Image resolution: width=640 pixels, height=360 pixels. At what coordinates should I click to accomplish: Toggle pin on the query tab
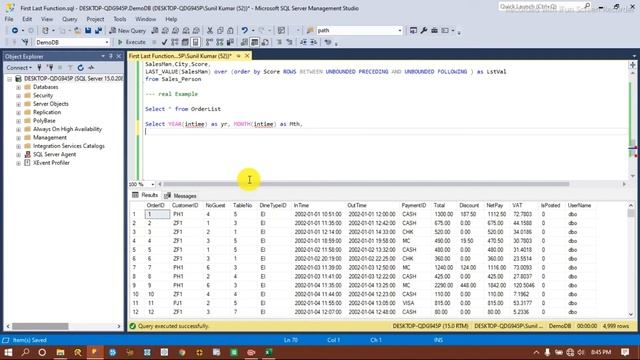238,56
